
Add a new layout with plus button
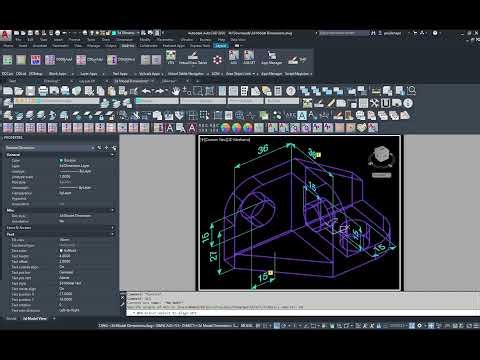point(54,319)
